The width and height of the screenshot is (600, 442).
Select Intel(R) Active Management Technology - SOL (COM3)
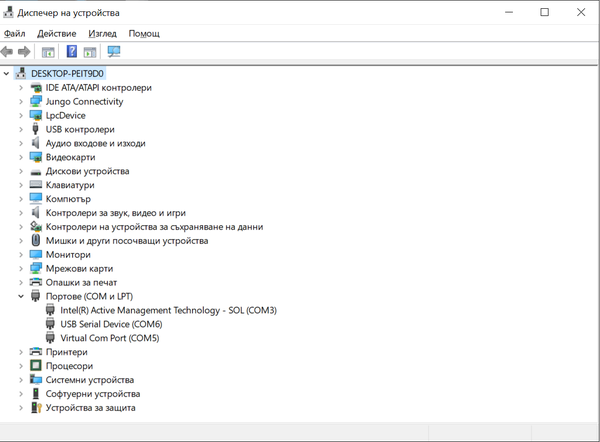click(x=168, y=310)
